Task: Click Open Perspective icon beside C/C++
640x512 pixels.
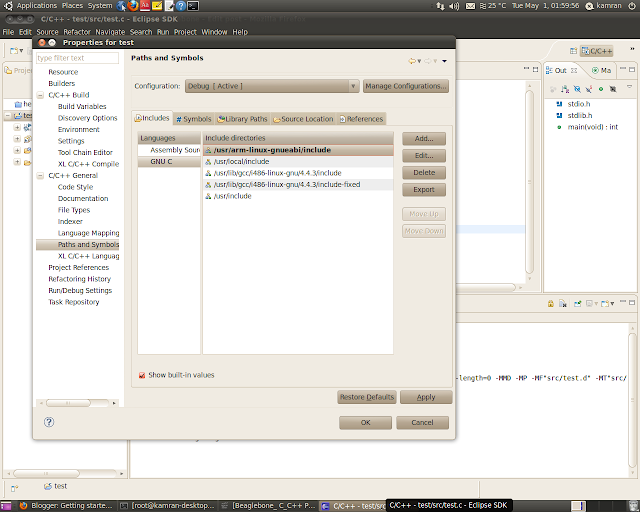Action: coord(573,51)
